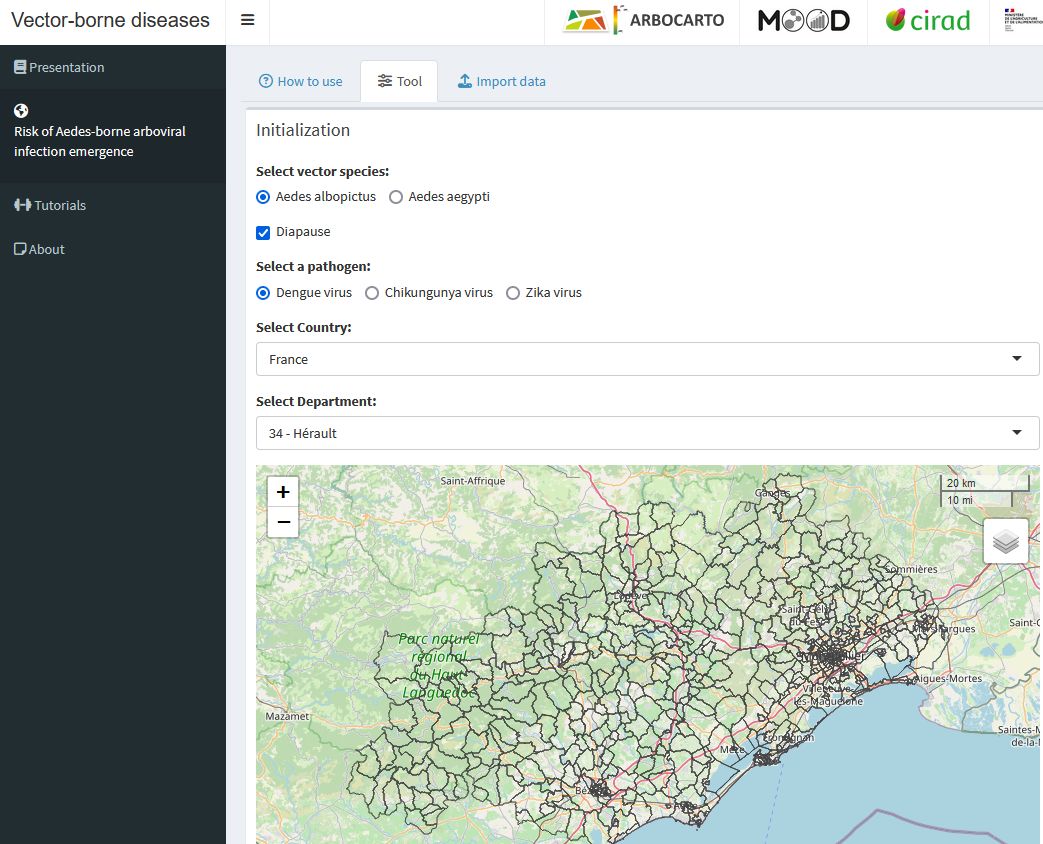Viewport: 1043px width, 844px height.
Task: Select Aedes aegypti vector species
Action: tap(396, 197)
